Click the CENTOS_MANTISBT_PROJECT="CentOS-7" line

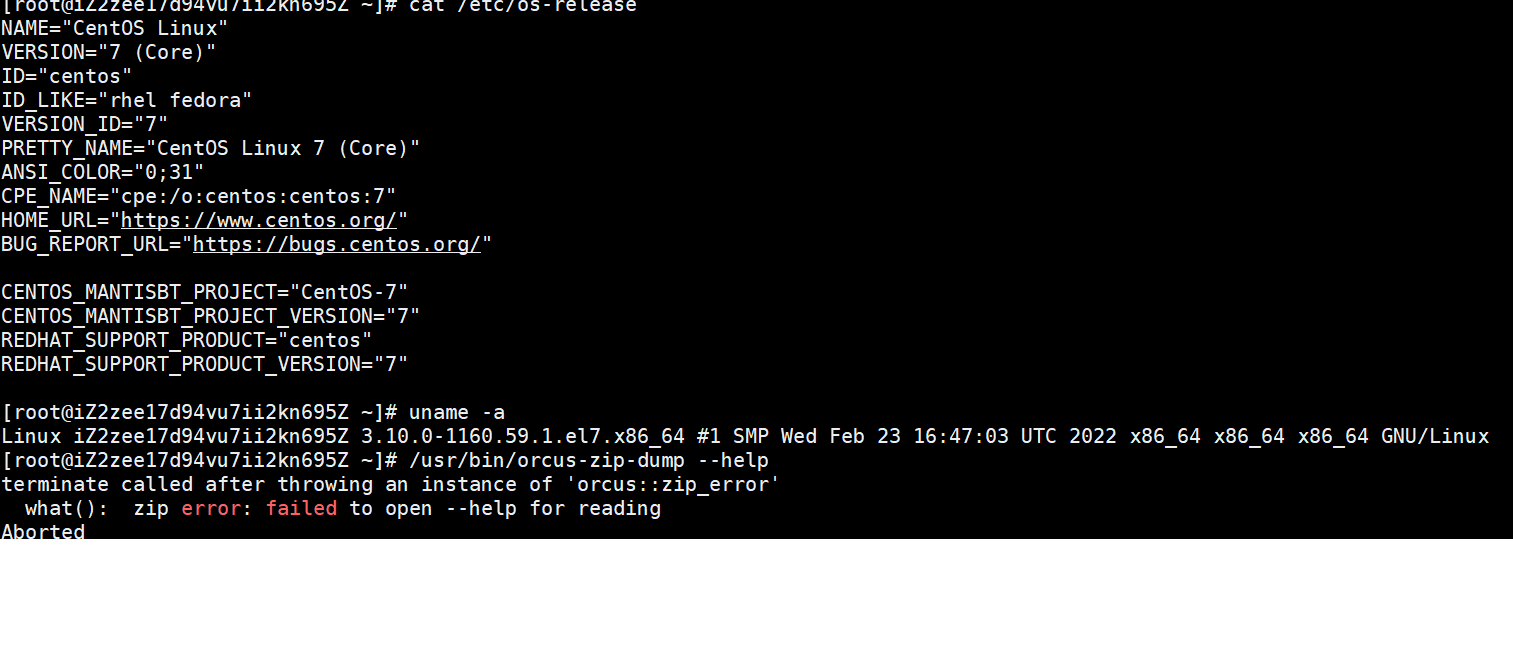click(205, 292)
